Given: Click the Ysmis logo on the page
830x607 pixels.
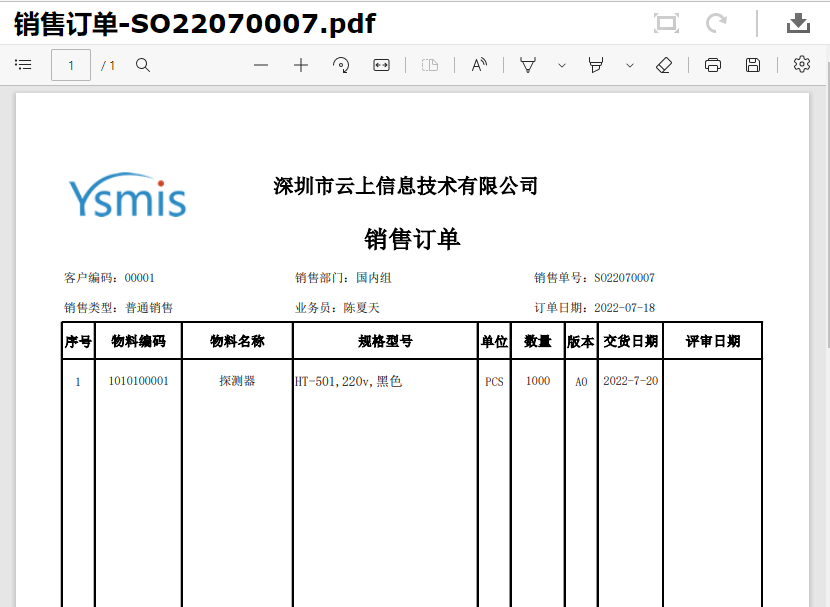Looking at the screenshot, I should pyautogui.click(x=128, y=195).
